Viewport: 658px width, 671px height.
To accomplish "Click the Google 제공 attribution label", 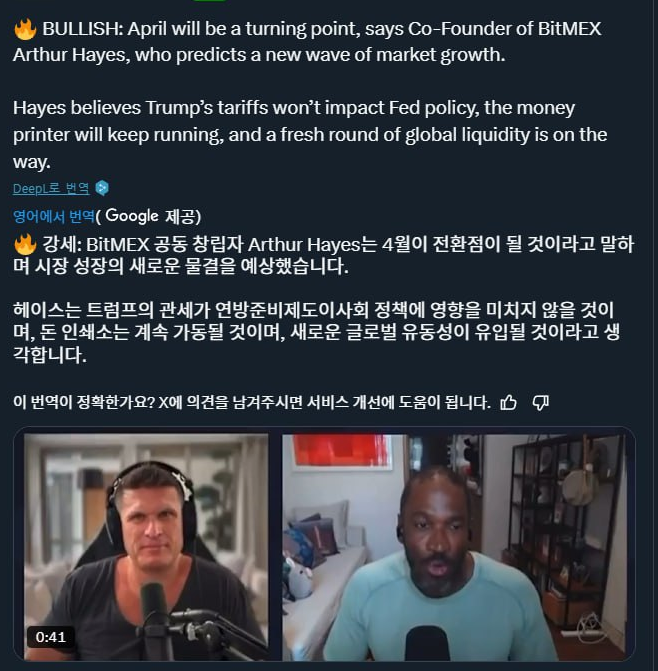I will click(148, 216).
